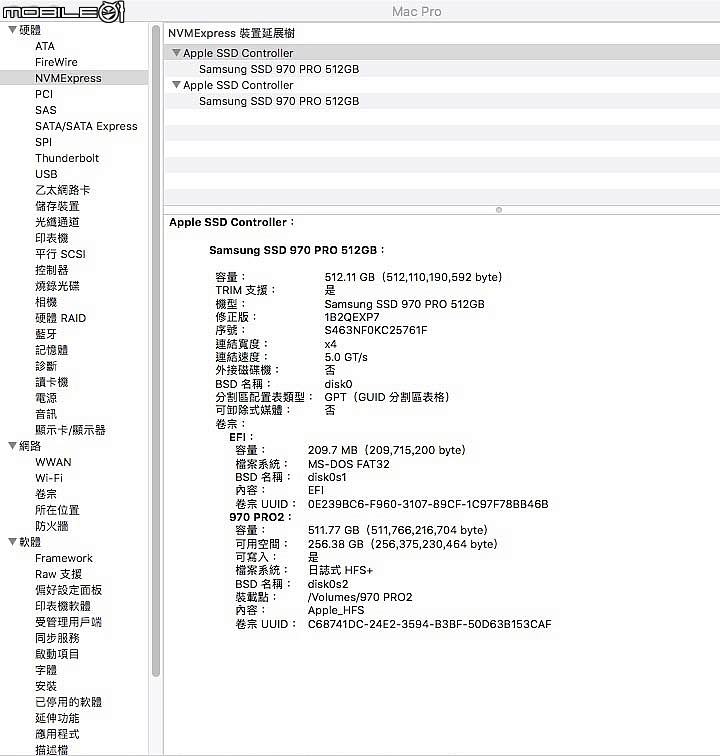Select 偏好設定面板 preference panes entry
The height and width of the screenshot is (756, 720).
(68, 590)
